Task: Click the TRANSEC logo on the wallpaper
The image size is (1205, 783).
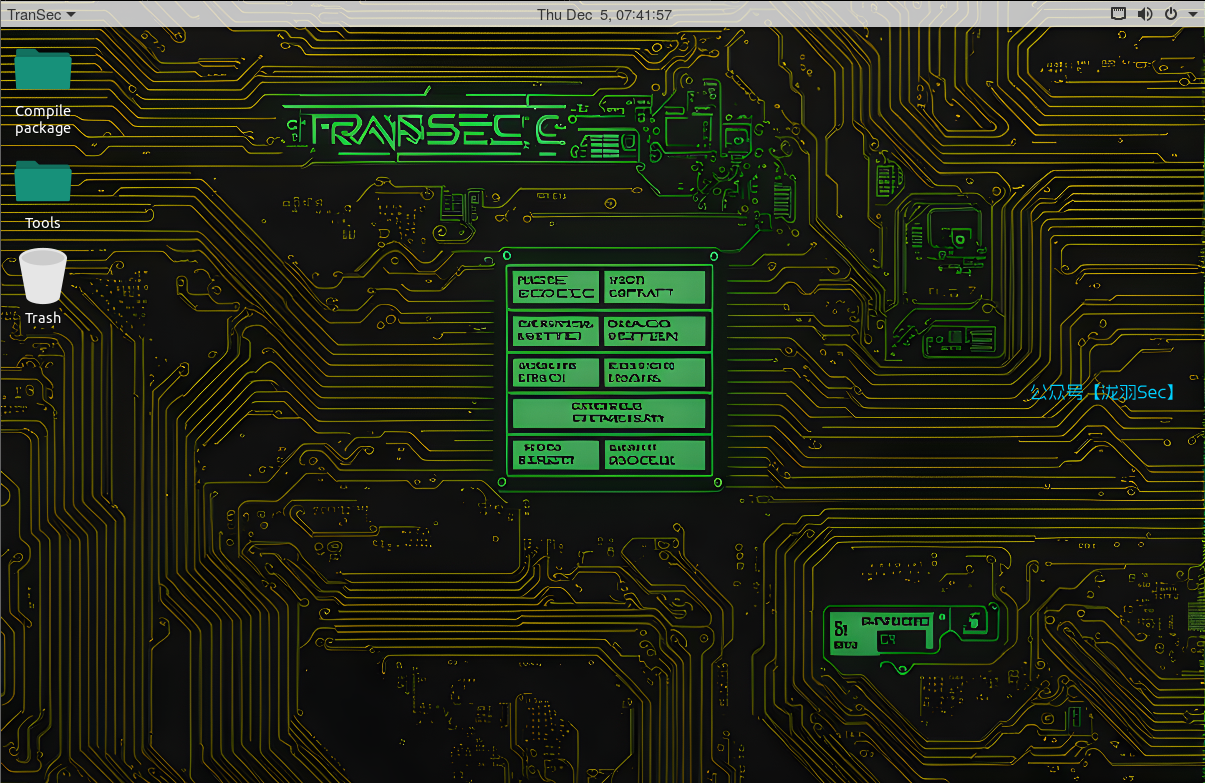Action: (430, 130)
